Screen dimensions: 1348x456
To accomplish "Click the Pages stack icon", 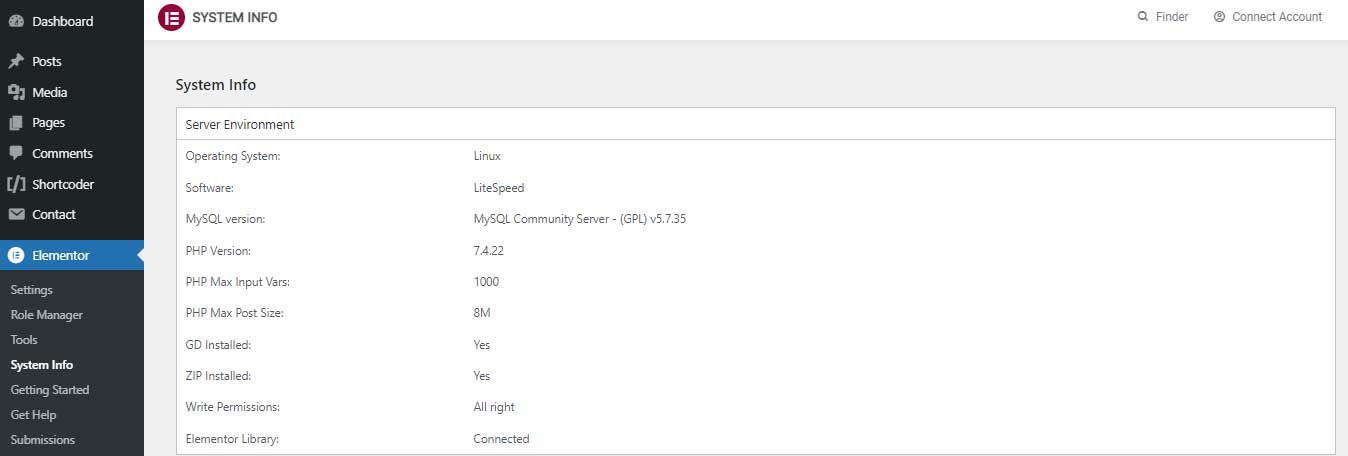I will point(16,123).
